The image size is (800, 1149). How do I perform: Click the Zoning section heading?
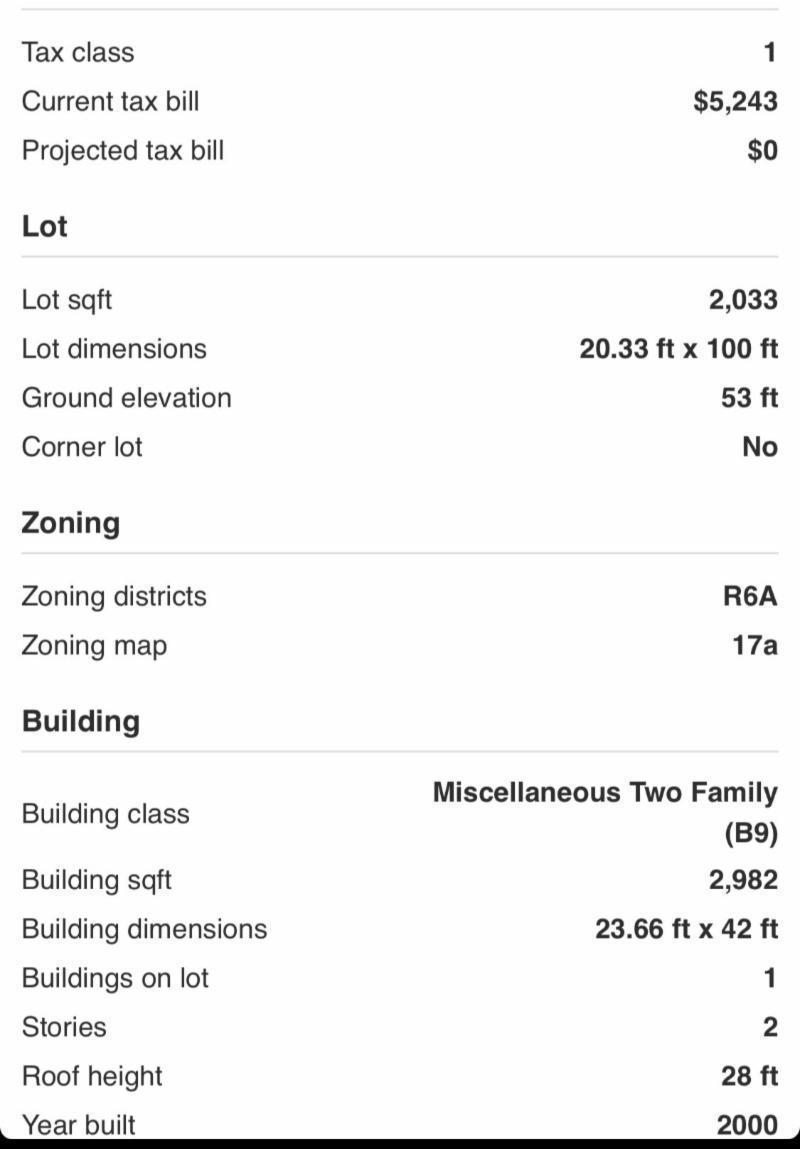point(70,523)
